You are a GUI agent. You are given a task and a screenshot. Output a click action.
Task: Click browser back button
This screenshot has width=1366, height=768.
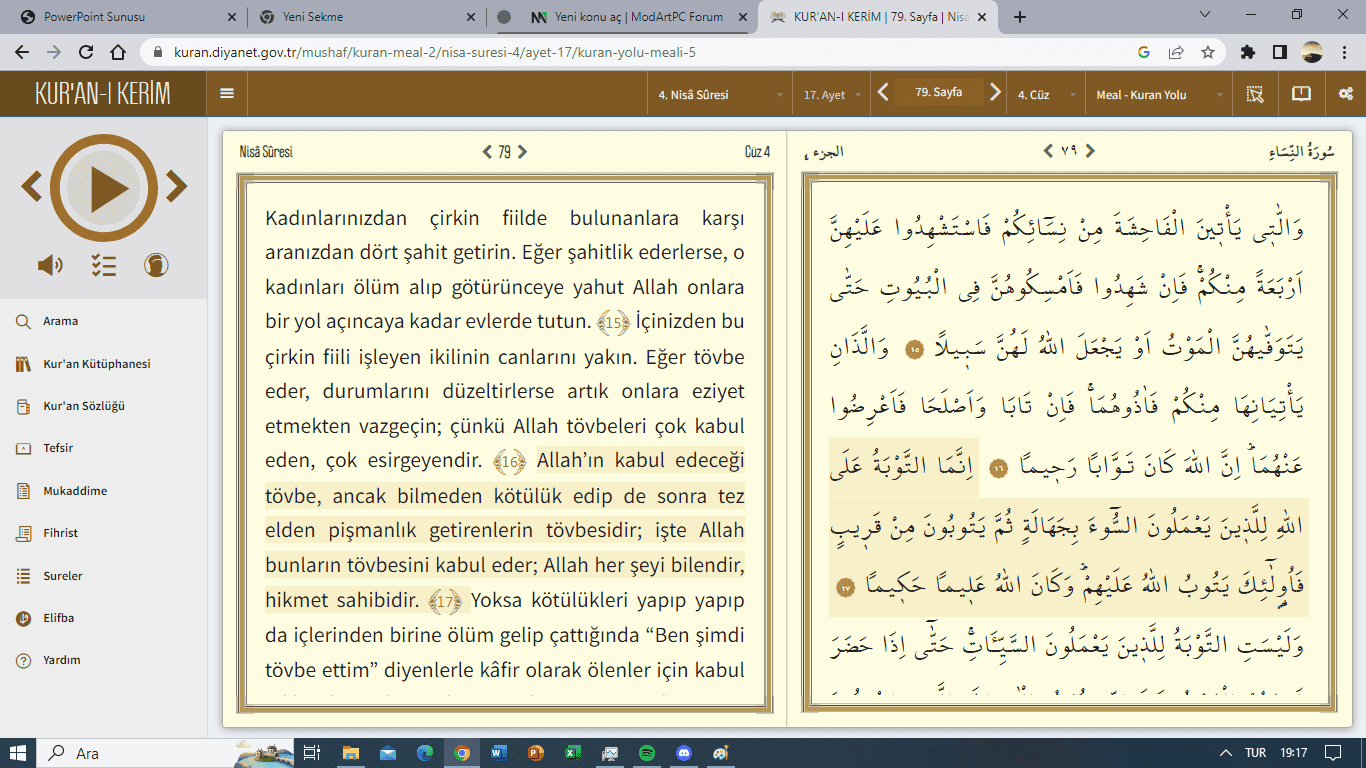pyautogui.click(x=23, y=52)
